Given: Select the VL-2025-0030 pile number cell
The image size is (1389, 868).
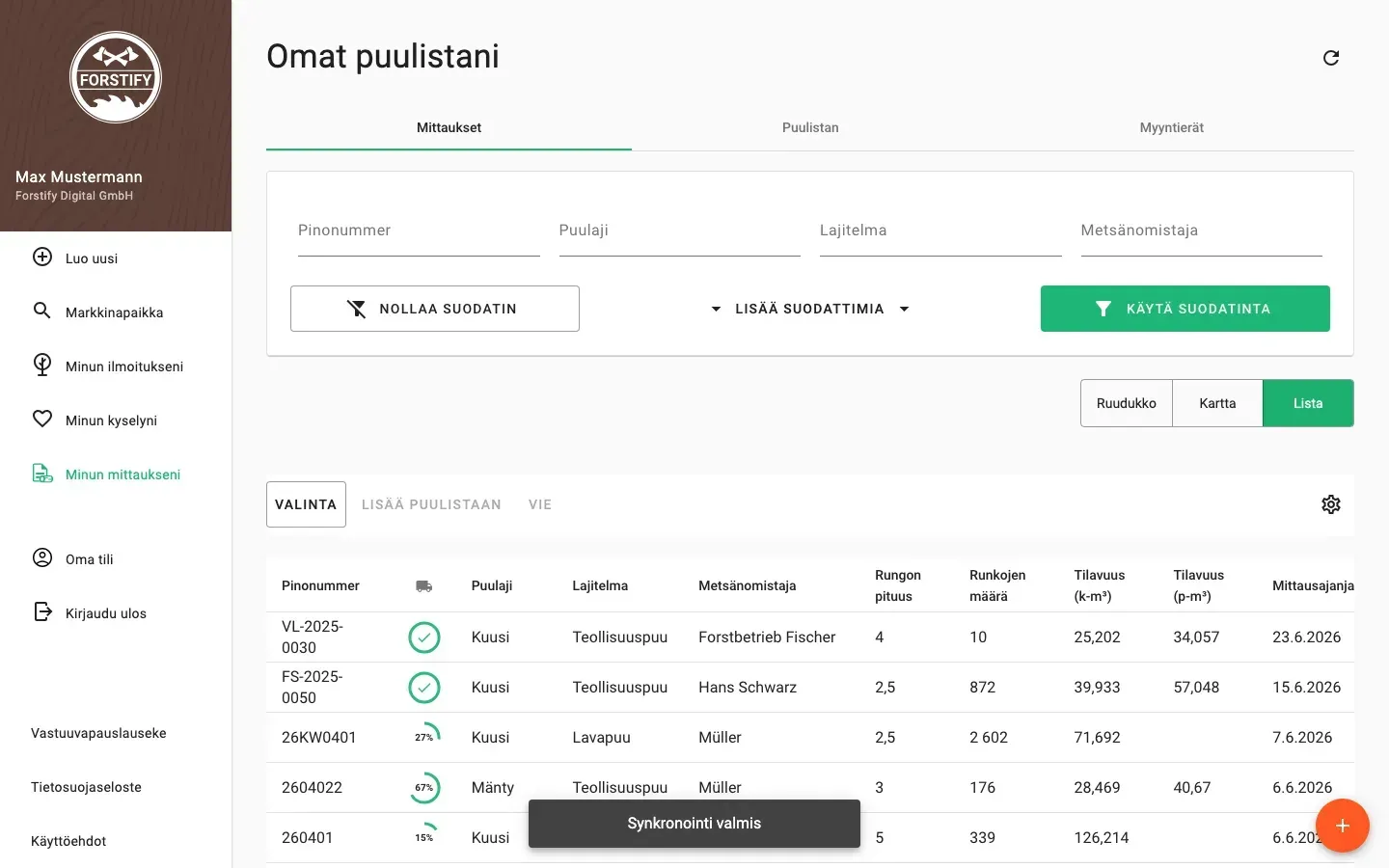Looking at the screenshot, I should tap(313, 637).
